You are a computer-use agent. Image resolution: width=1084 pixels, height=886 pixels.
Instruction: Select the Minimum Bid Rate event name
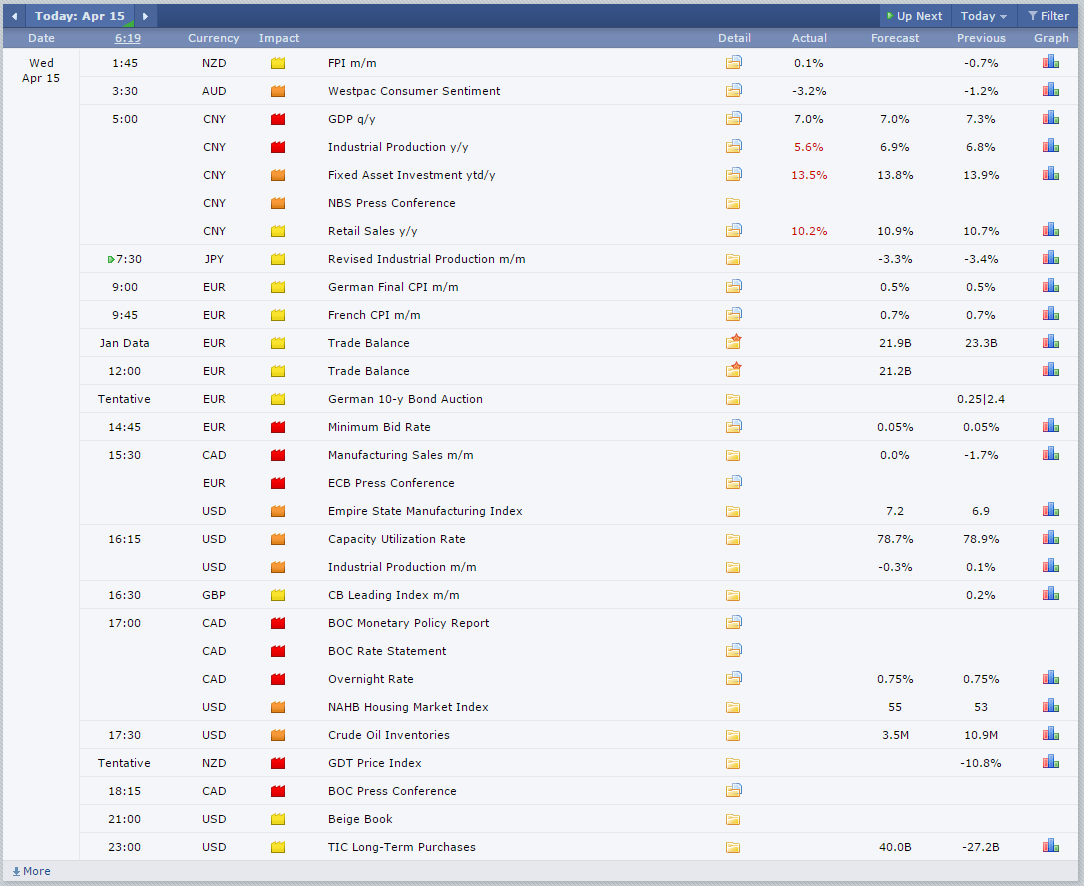379,427
